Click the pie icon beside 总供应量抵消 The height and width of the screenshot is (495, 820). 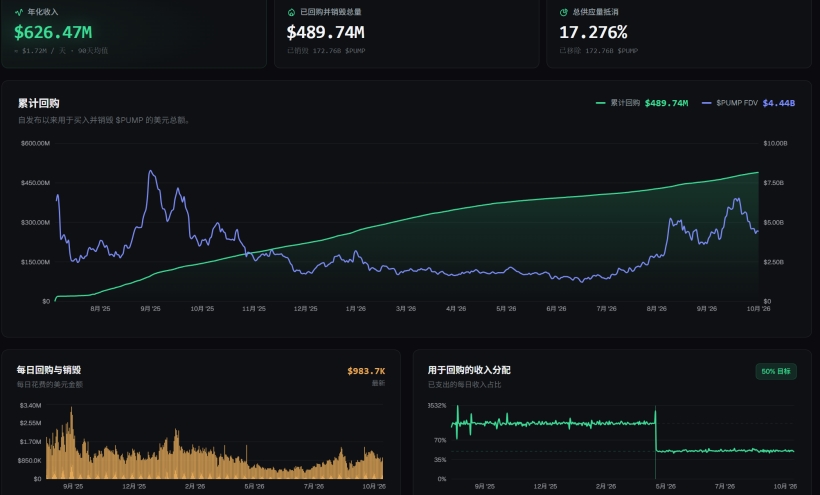coord(564,12)
